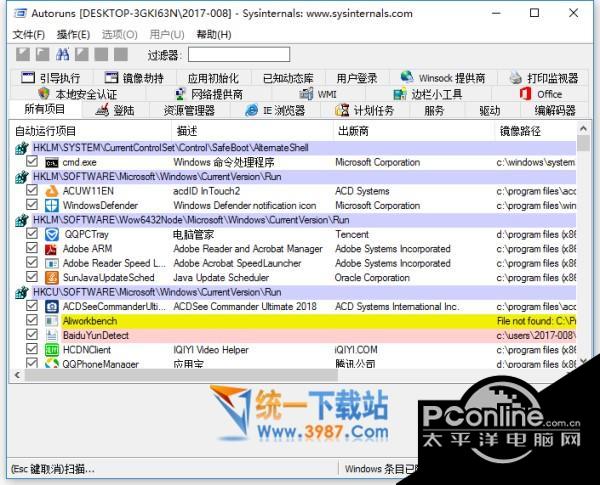Screen dimensions: 600x485
Task: Open the 边栏小工具 tab
Action: (428, 94)
